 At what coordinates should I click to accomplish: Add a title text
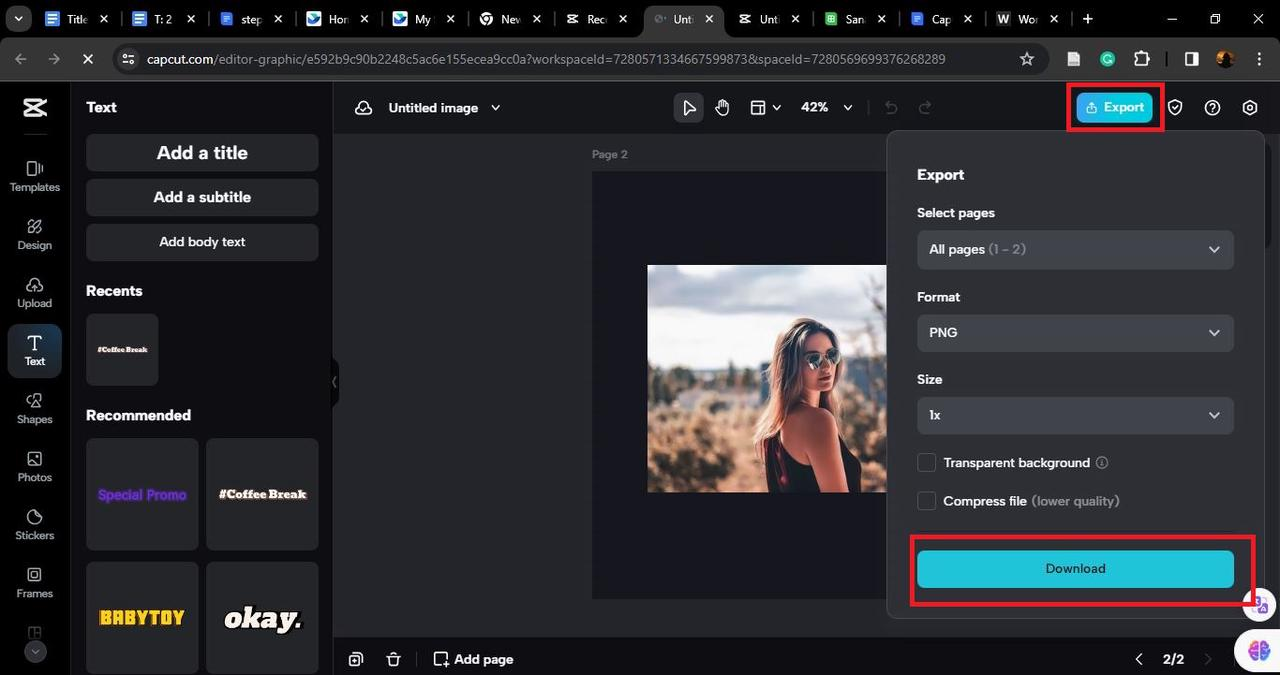[202, 153]
